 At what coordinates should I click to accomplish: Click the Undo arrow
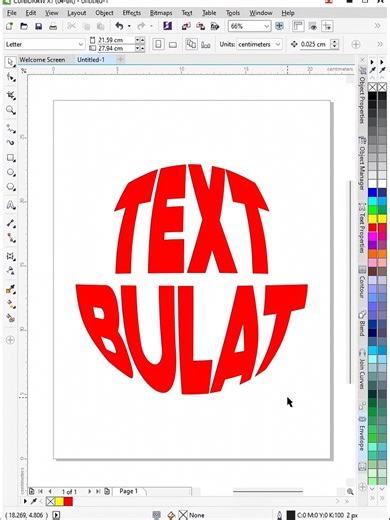coord(119,26)
